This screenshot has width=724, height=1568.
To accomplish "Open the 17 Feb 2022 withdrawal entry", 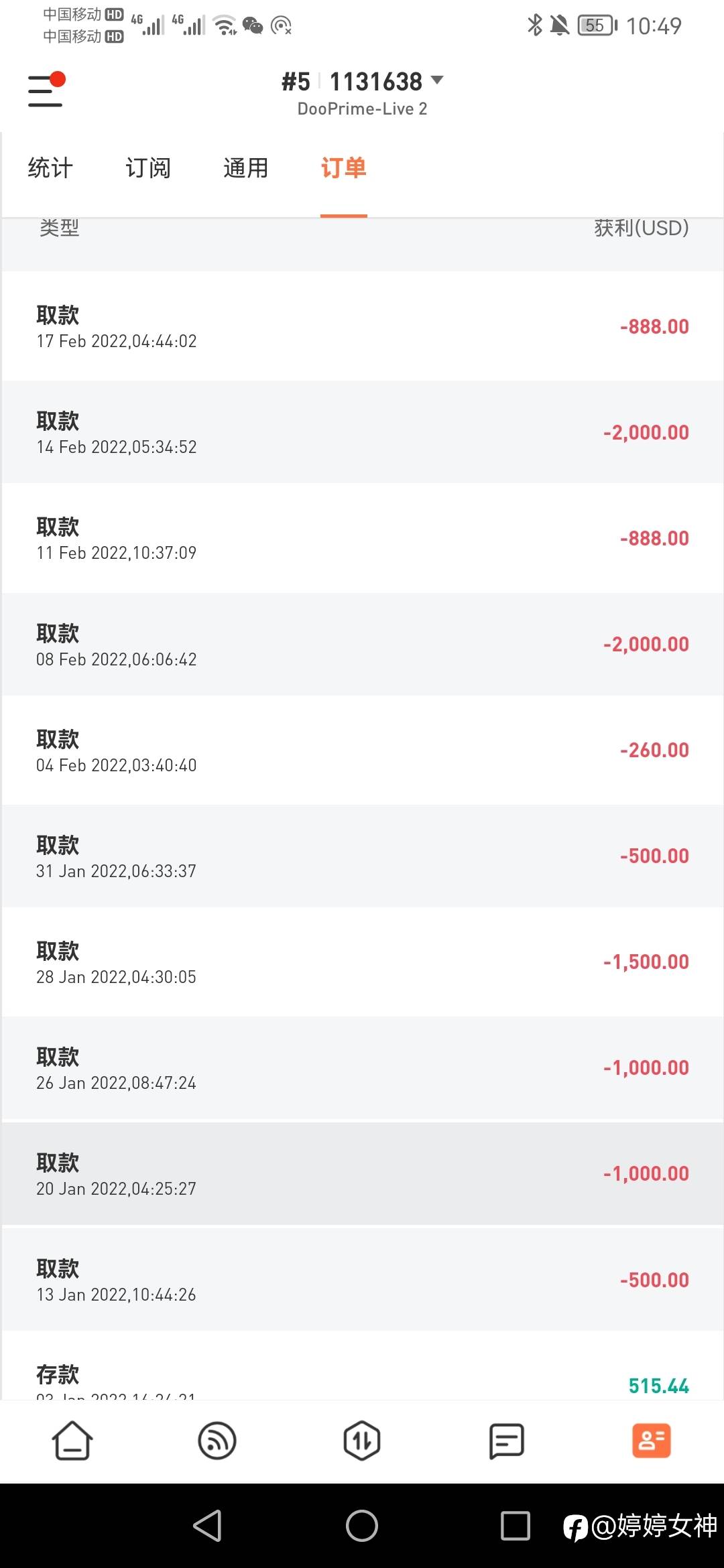I will pyautogui.click(x=362, y=326).
